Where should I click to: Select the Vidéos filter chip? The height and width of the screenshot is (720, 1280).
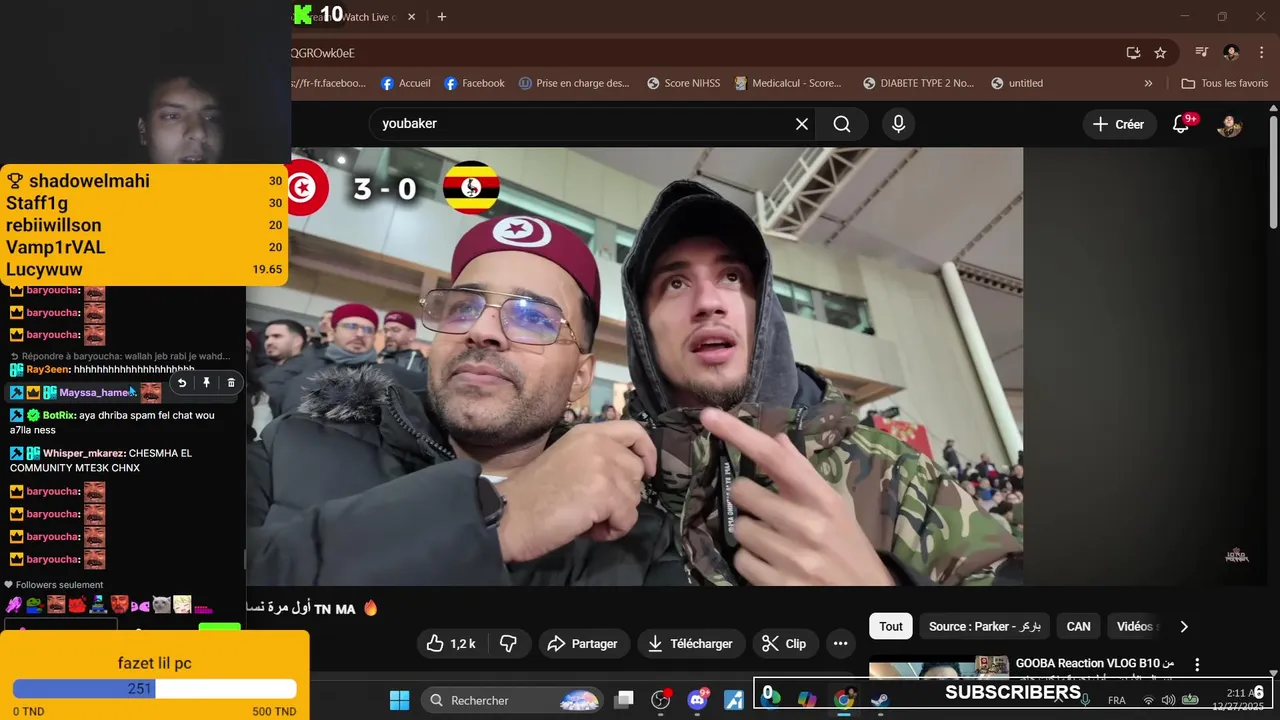(1134, 627)
